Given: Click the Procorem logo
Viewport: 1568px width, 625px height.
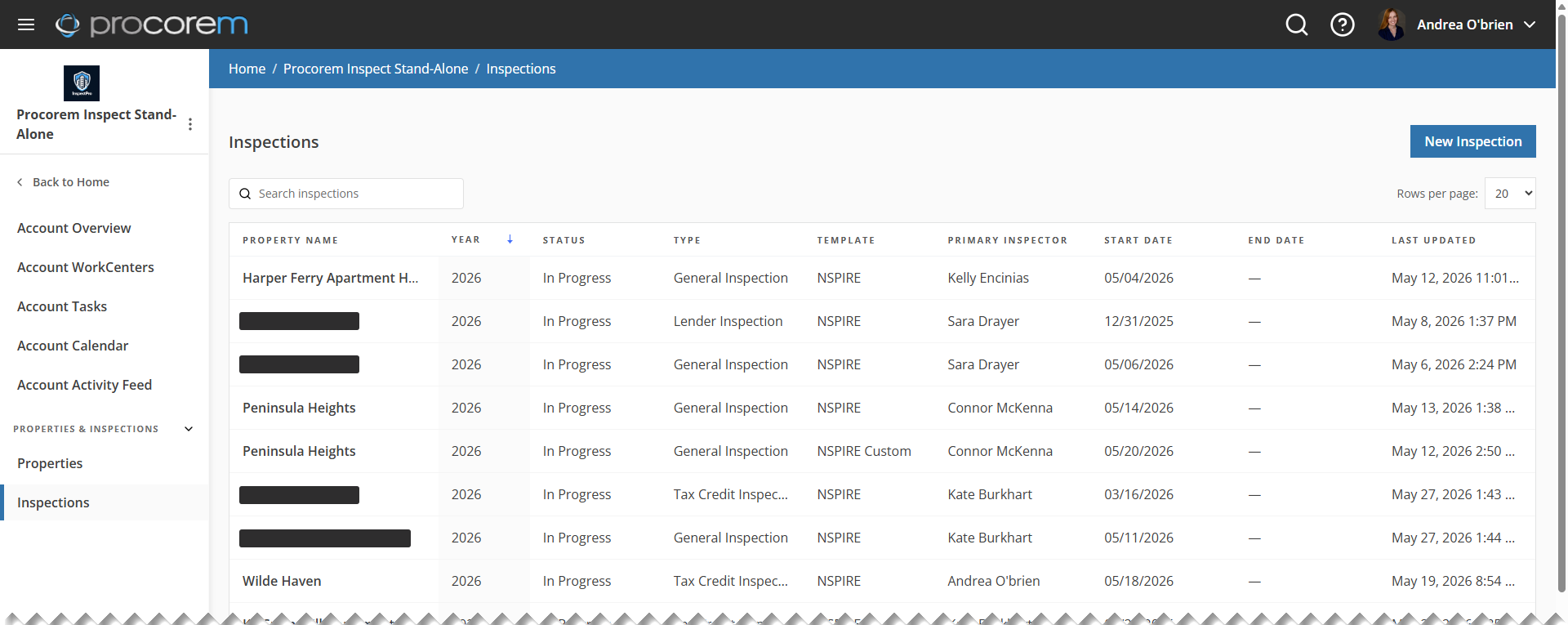Looking at the screenshot, I should click(152, 25).
